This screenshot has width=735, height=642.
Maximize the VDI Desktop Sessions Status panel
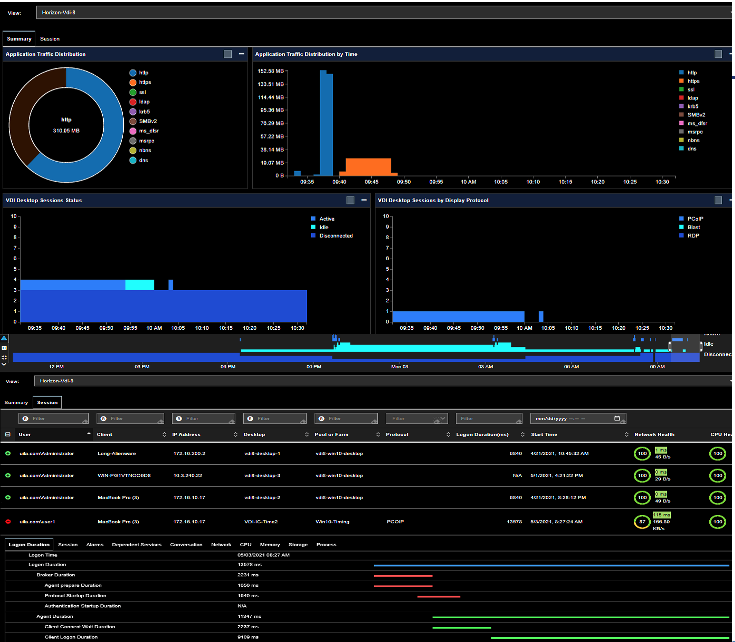tap(352, 200)
